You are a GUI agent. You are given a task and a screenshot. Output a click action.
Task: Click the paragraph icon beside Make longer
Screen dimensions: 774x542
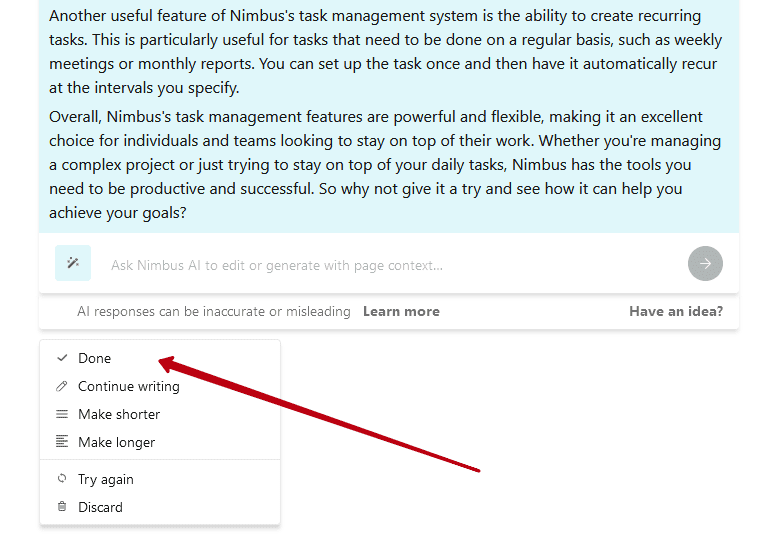62,441
